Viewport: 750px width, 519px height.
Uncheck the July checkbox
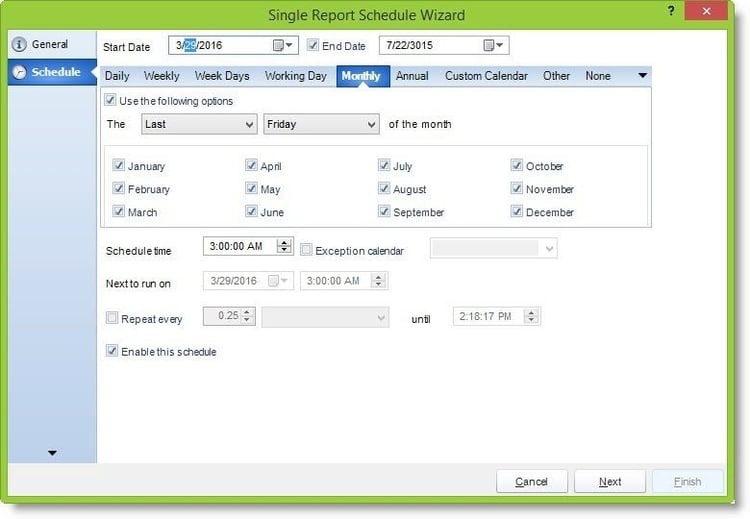click(384, 165)
